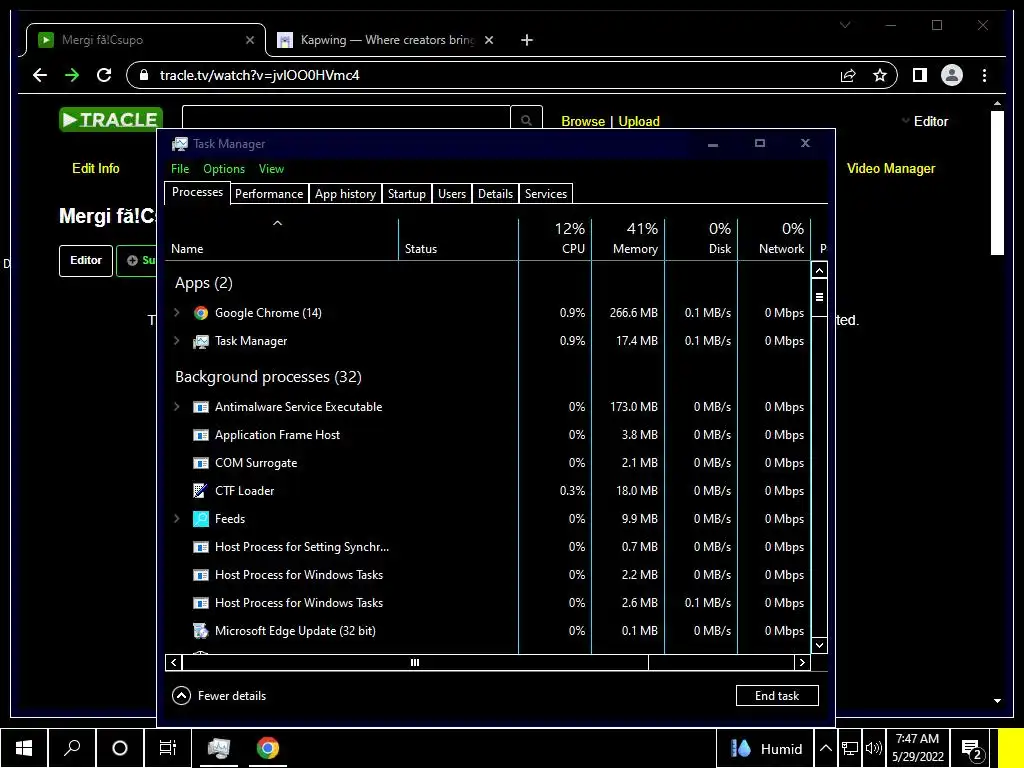
Task: Open the View menu in Task Manager
Action: coord(272,168)
